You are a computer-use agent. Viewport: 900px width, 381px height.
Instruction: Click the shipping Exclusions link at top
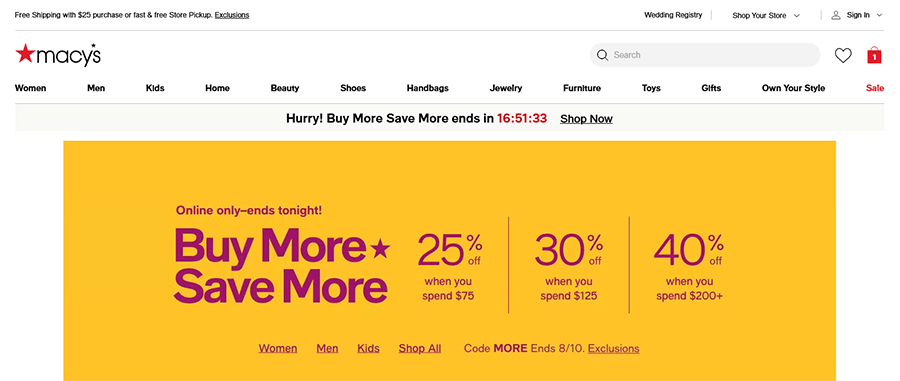click(x=232, y=15)
